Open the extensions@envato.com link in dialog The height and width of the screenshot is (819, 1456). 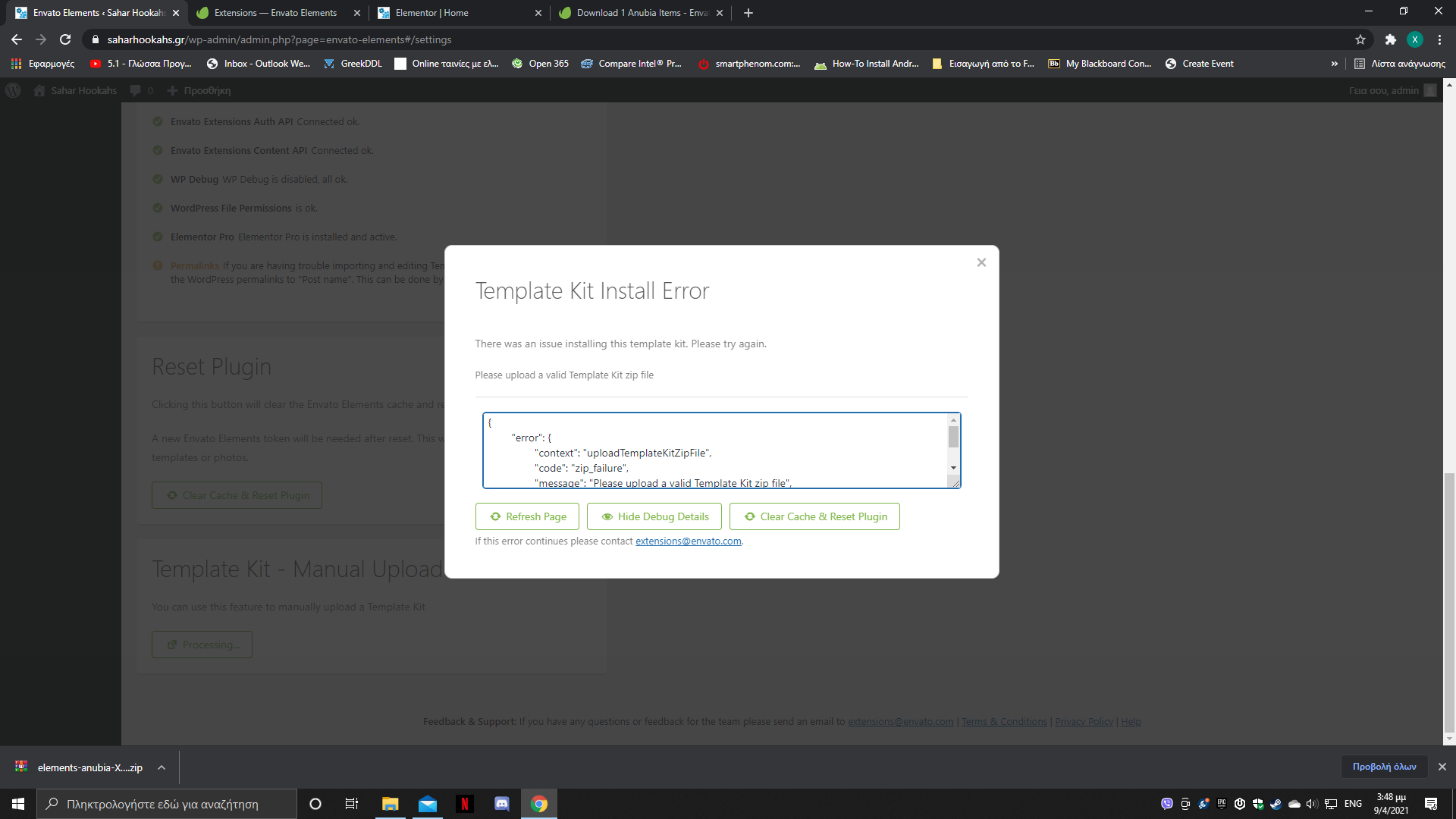(688, 541)
